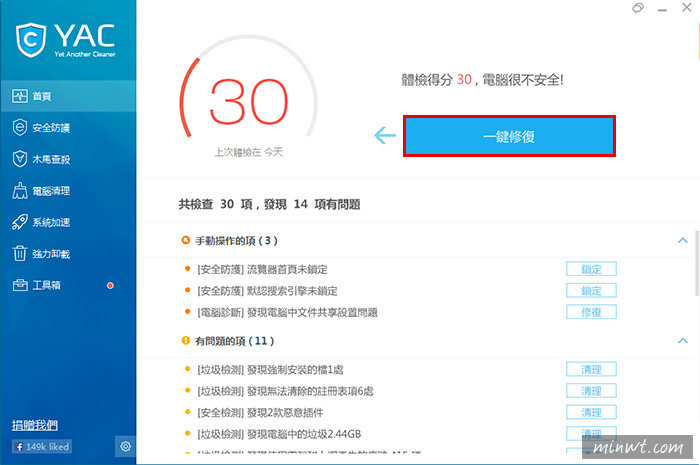
Task: Open the 首頁 home page
Action: pyautogui.click(x=68, y=96)
